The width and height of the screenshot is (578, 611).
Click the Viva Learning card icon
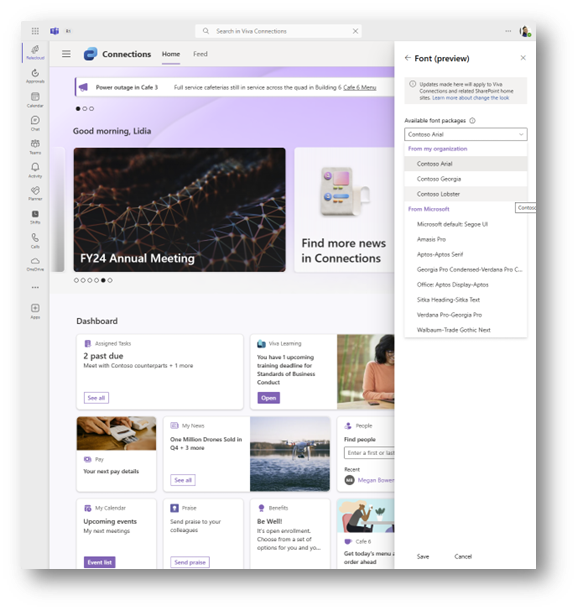[x=261, y=343]
